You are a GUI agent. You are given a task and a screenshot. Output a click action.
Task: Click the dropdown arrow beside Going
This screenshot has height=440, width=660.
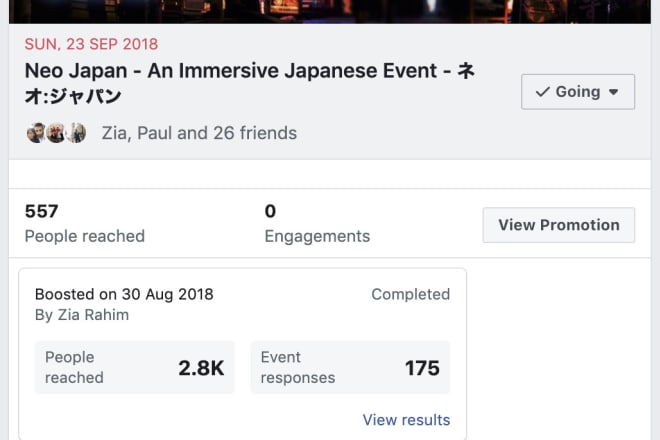tap(614, 92)
